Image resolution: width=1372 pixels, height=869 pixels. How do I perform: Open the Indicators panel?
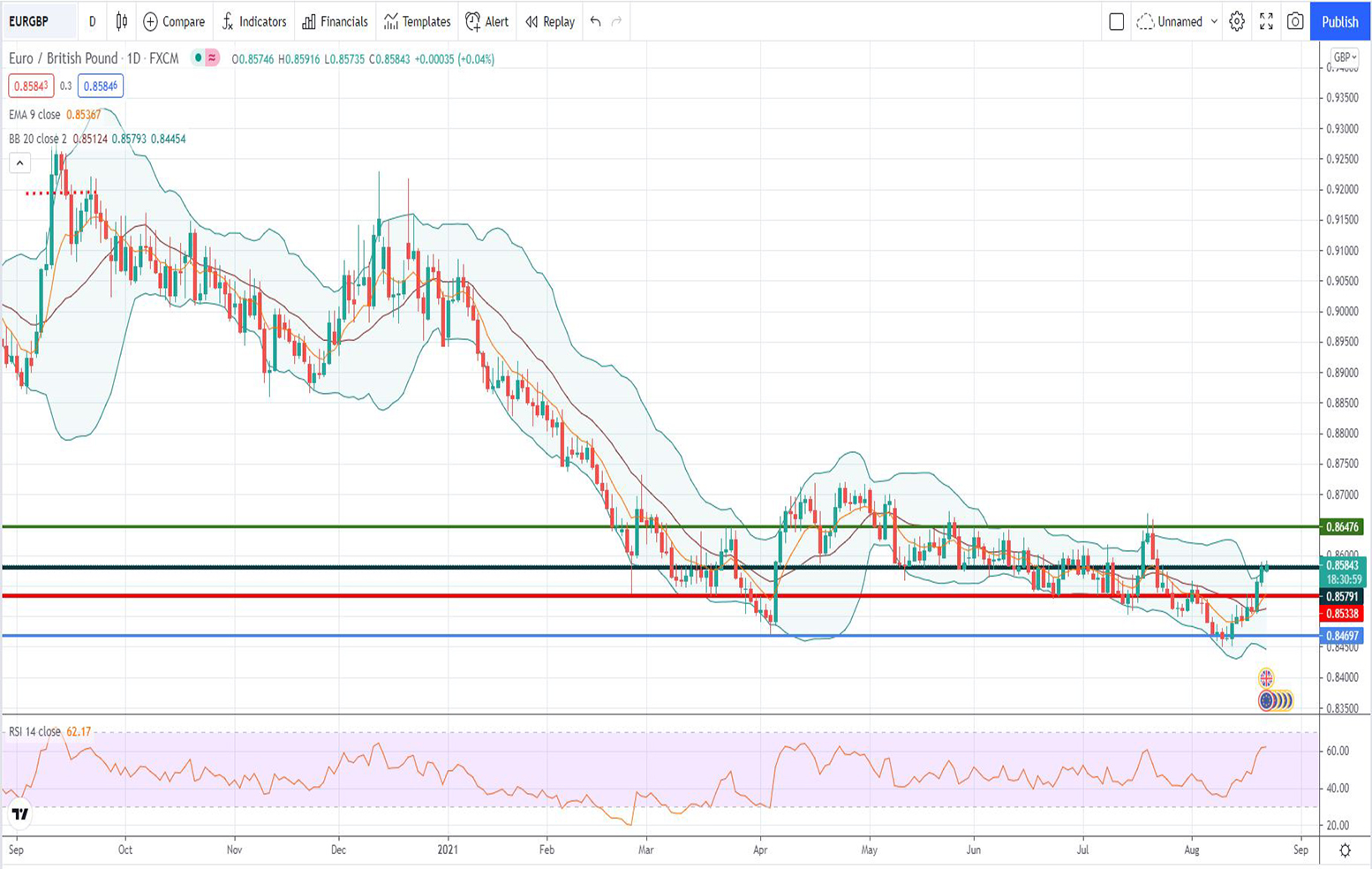click(254, 21)
